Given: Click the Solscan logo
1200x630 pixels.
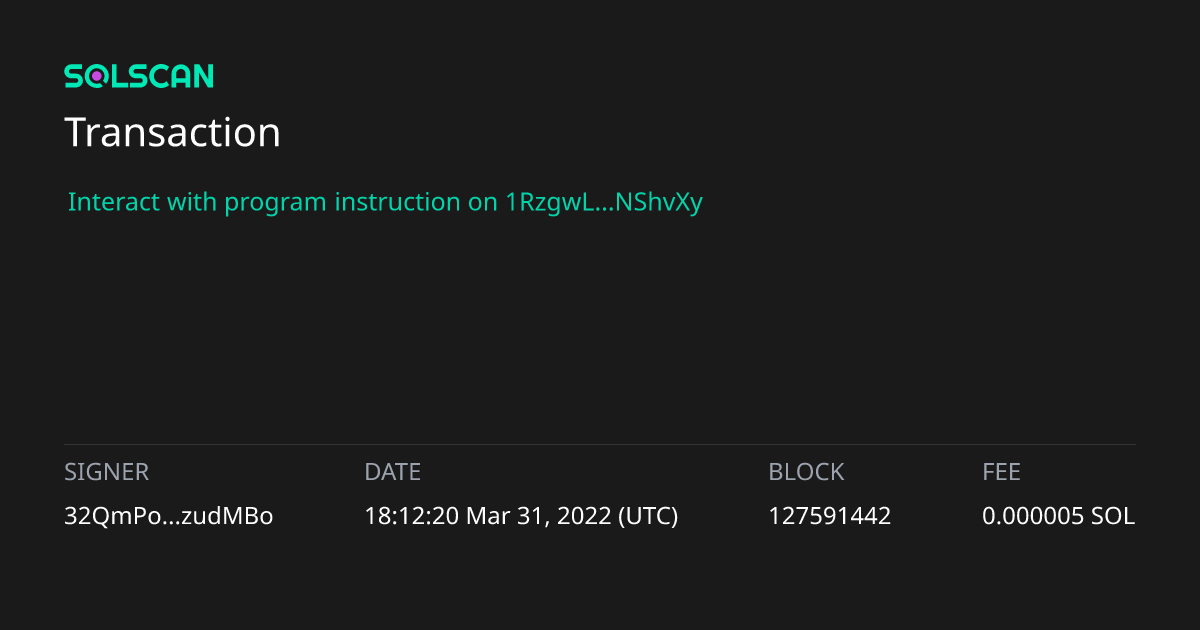Looking at the screenshot, I should 139,76.
